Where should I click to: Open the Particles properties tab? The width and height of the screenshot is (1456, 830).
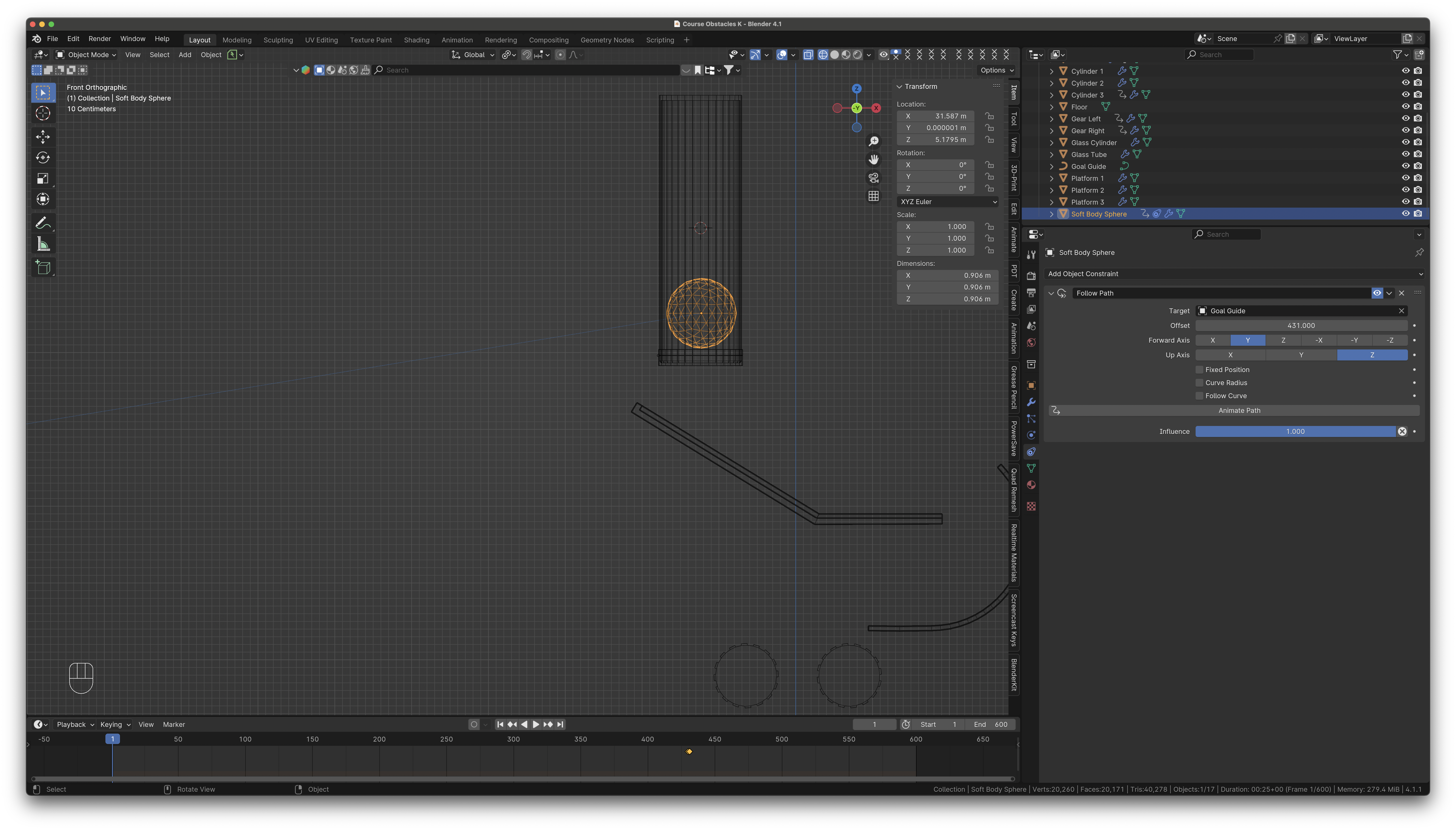coord(1031,419)
